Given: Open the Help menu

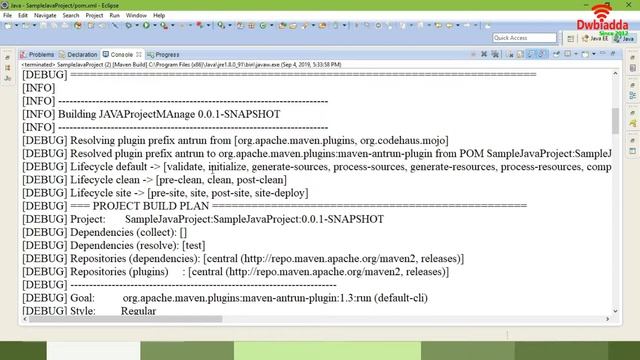Looking at the screenshot, I should (x=159, y=16).
